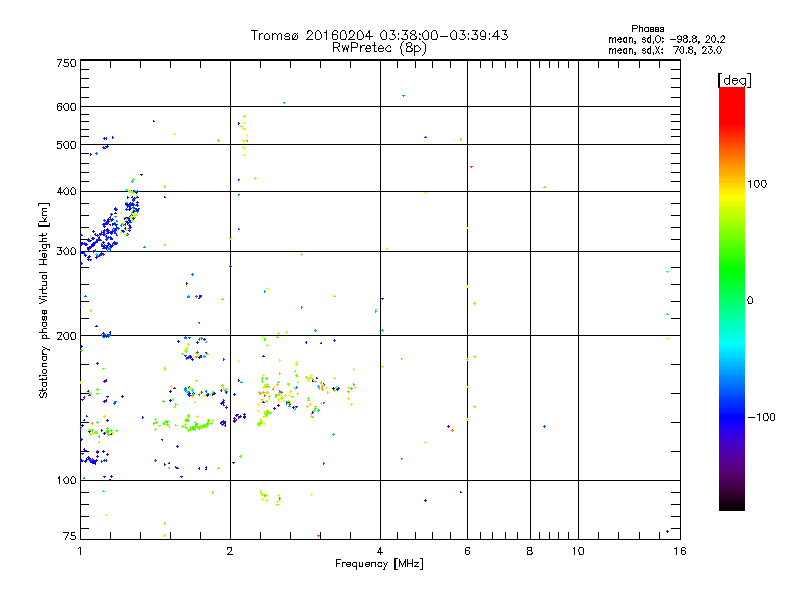Image resolution: width=800 pixels, height=600 pixels.
Task: Click the green echo cluster below 2 MHz
Action: point(195,423)
